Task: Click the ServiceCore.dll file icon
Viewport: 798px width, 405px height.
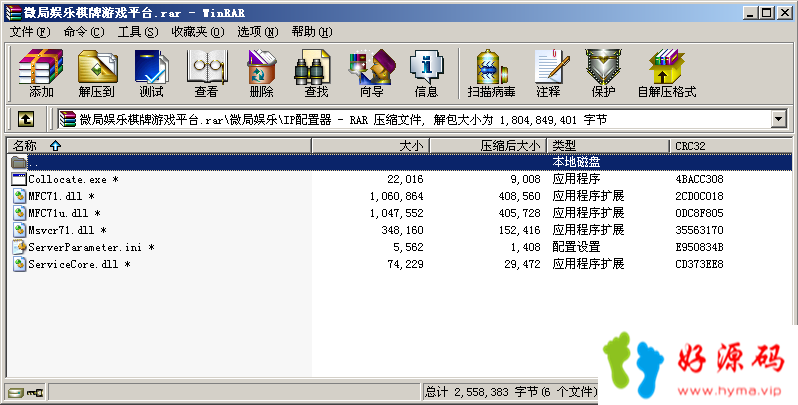Action: 19,264
